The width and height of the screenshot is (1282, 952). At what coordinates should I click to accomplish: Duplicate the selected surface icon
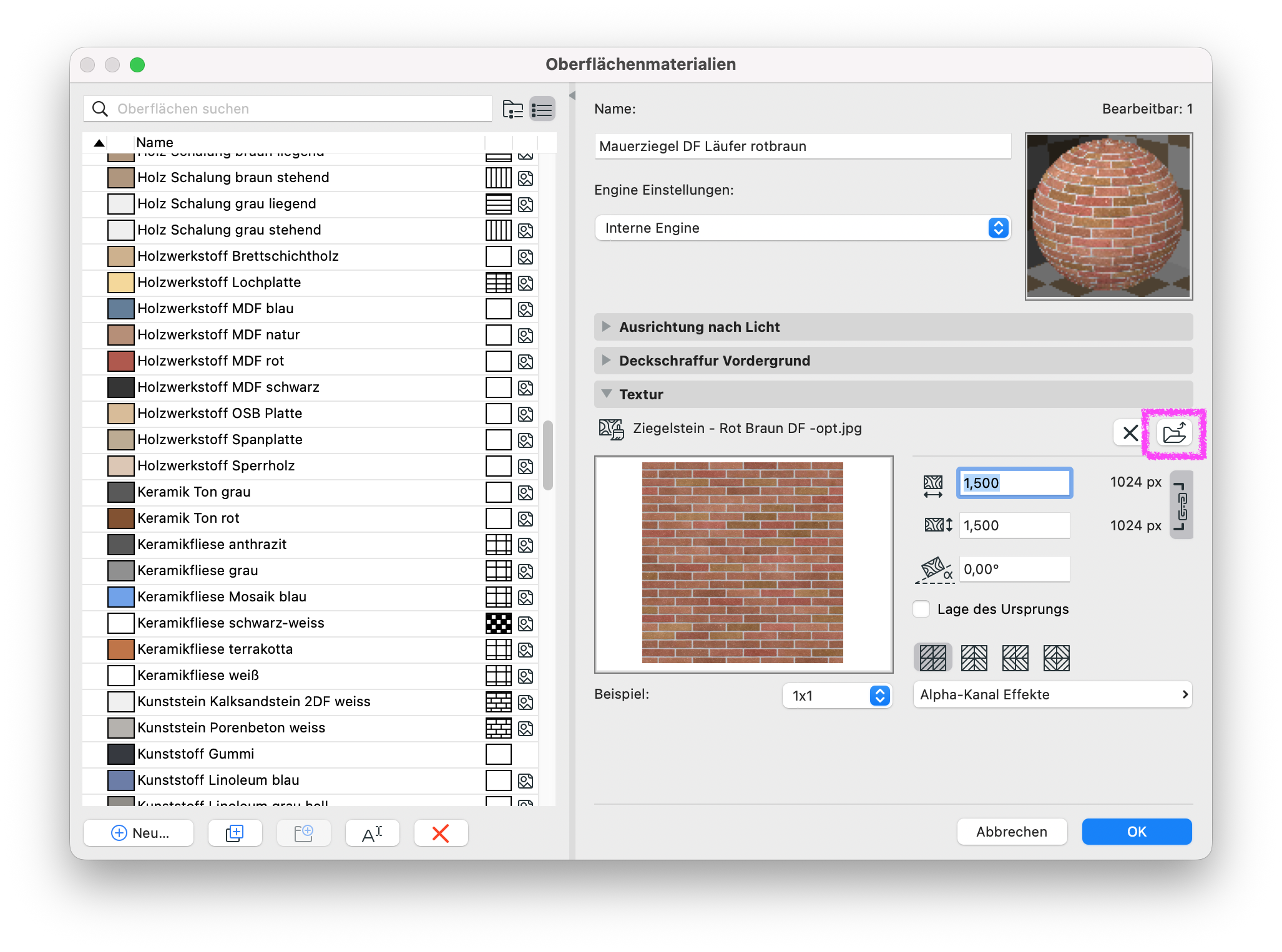pos(235,833)
